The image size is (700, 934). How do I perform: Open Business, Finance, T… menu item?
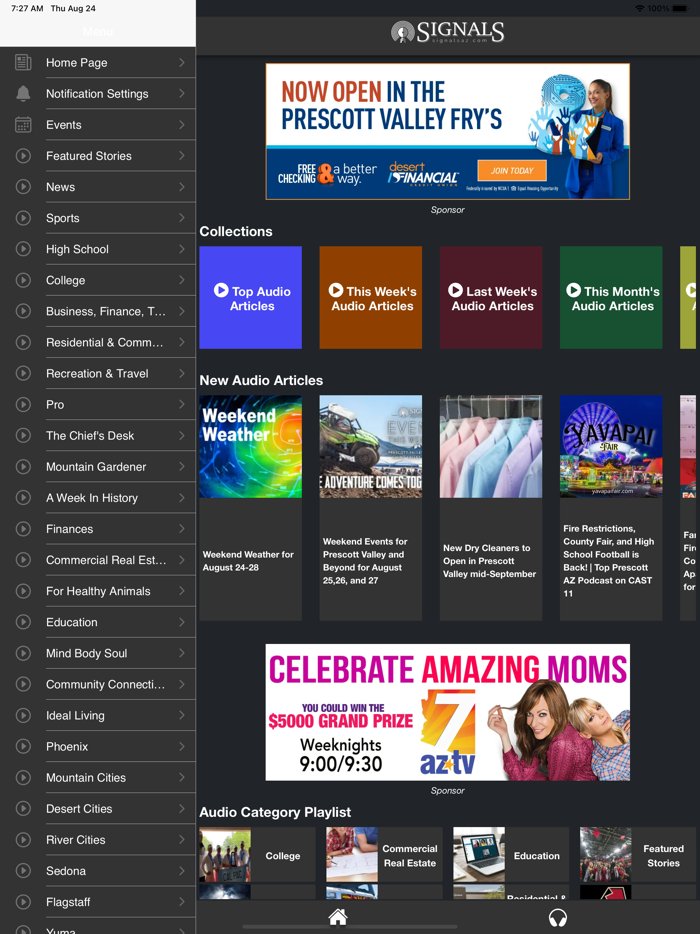[98, 311]
